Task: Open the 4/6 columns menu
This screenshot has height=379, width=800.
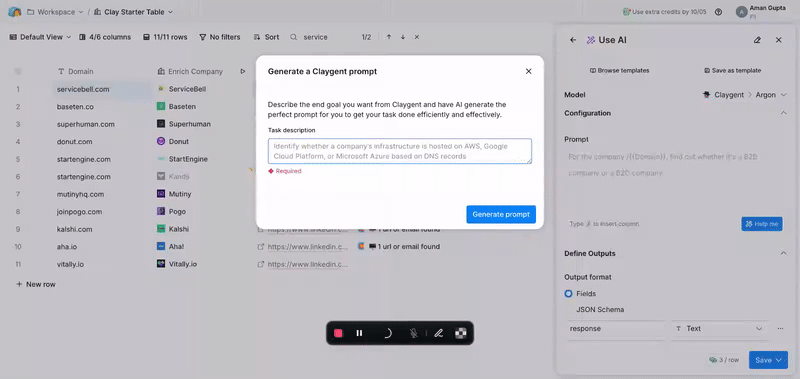Action: point(105,37)
